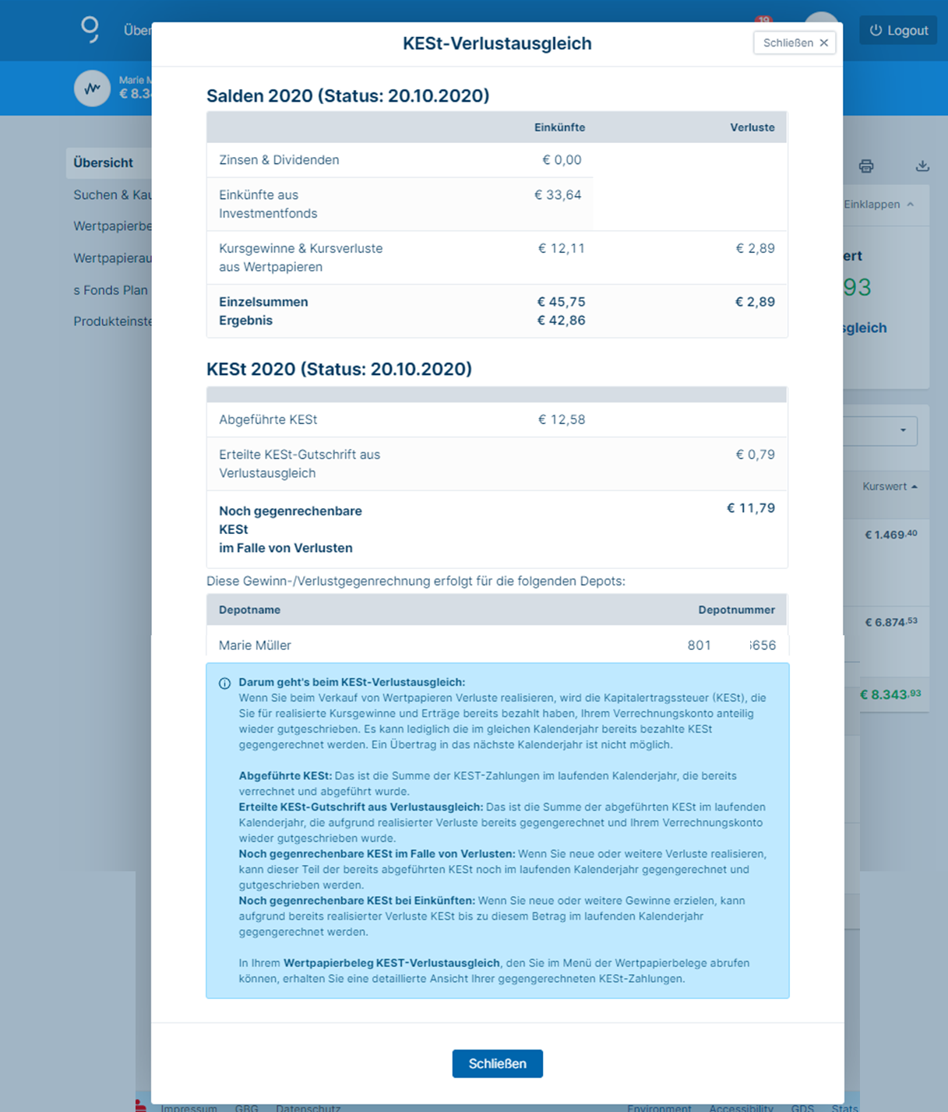Screen dimensions: 948x1112
Task: Click the € 6.874,53 Kurswert entry
Action: click(x=891, y=622)
